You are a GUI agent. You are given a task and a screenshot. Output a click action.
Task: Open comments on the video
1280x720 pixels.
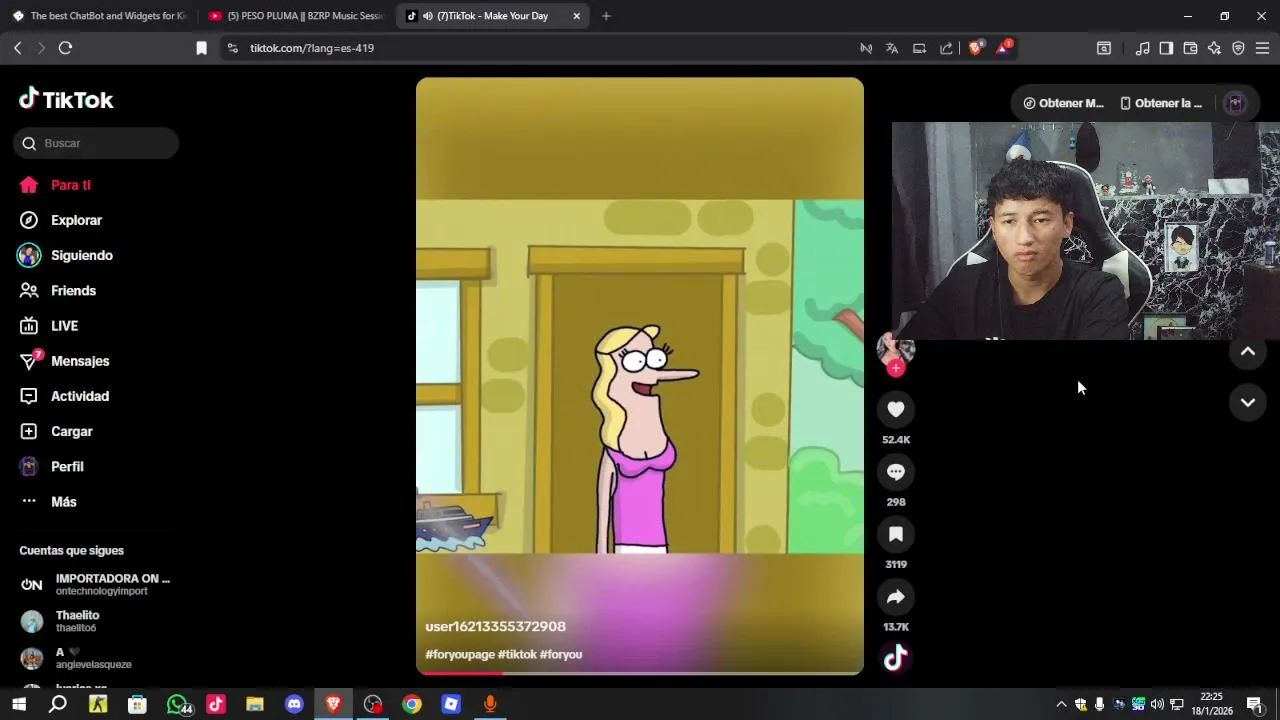click(x=896, y=472)
